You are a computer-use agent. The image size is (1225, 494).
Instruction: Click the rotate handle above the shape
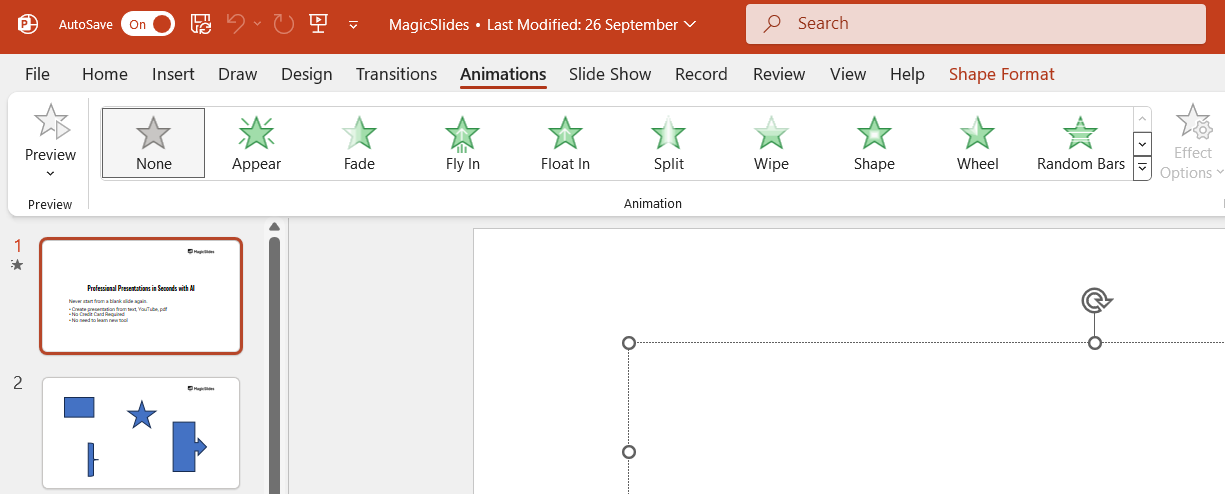(x=1096, y=300)
